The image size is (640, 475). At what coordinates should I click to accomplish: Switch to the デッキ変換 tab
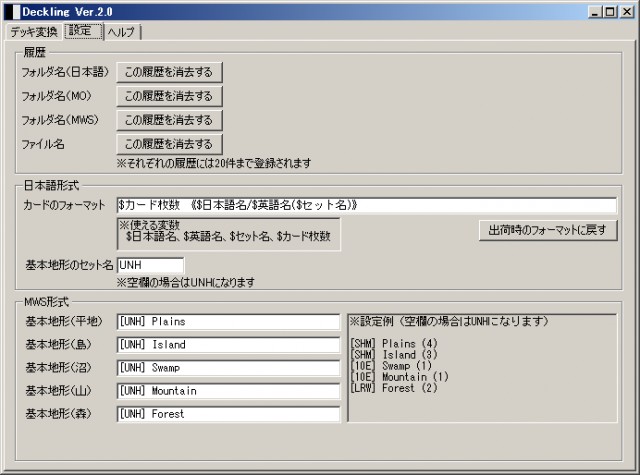34,32
